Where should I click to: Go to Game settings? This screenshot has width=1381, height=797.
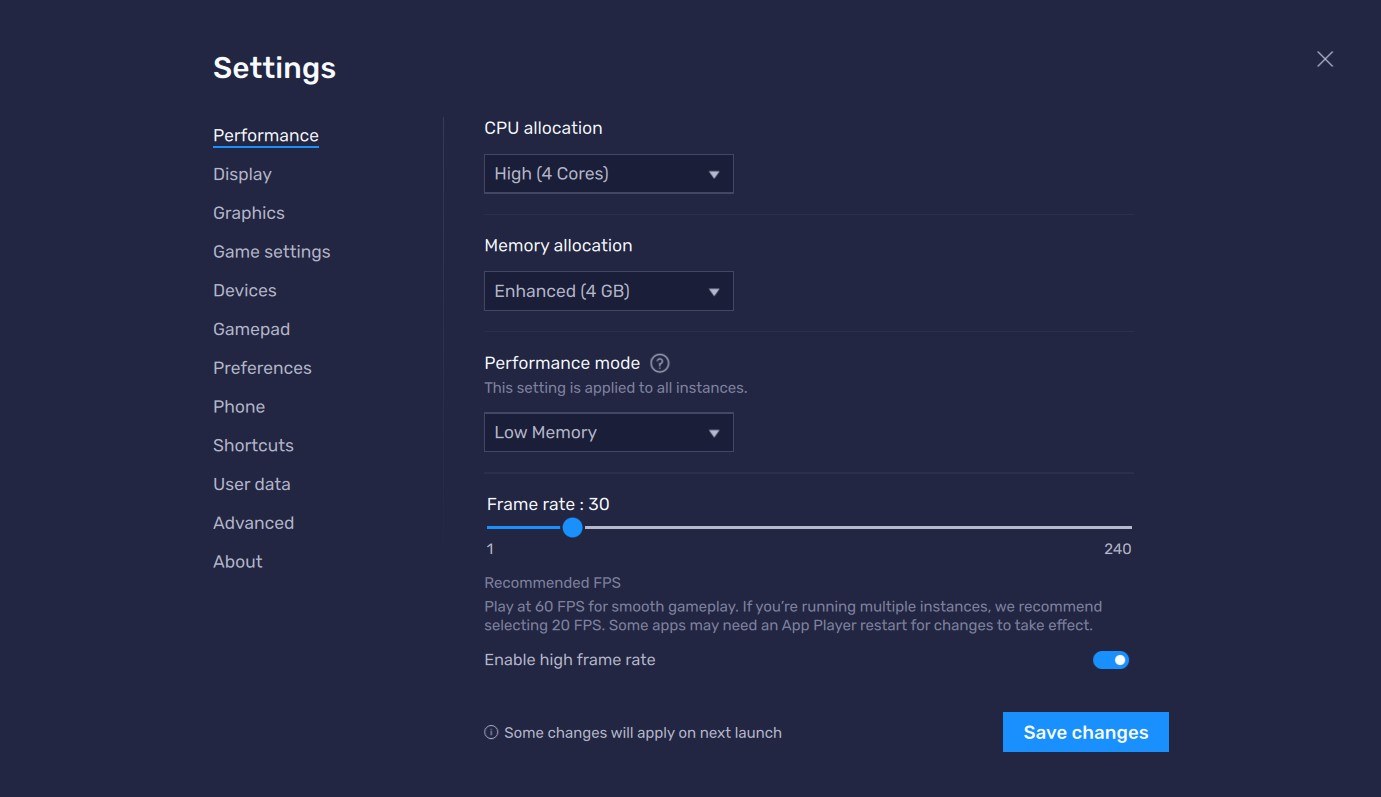coord(271,252)
